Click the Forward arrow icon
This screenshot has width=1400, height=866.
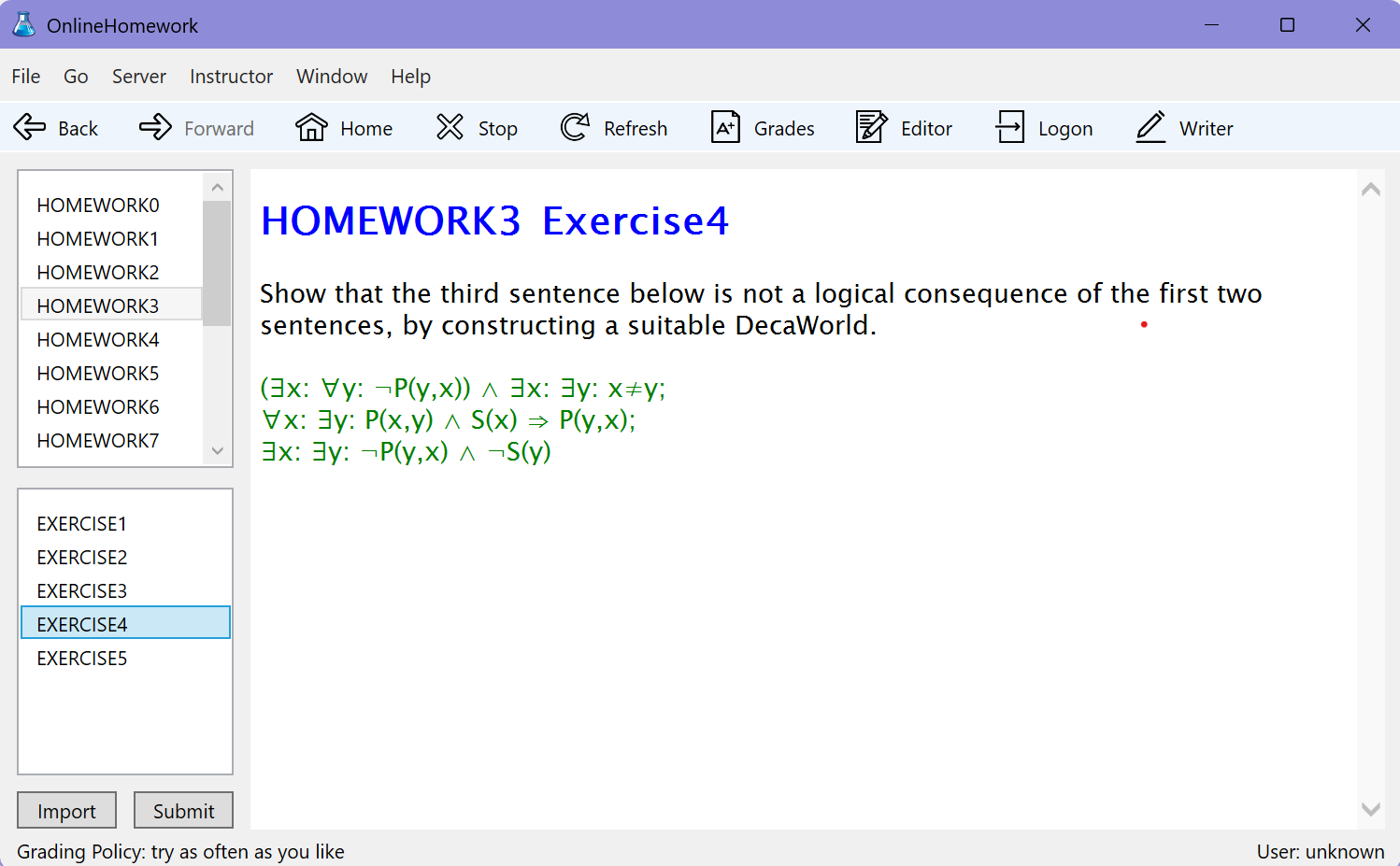pos(155,127)
